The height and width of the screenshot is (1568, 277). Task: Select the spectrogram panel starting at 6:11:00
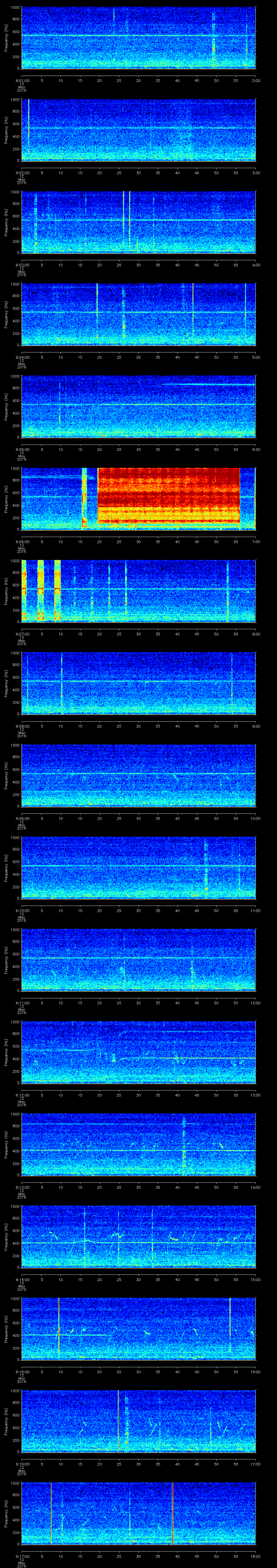click(x=138, y=960)
